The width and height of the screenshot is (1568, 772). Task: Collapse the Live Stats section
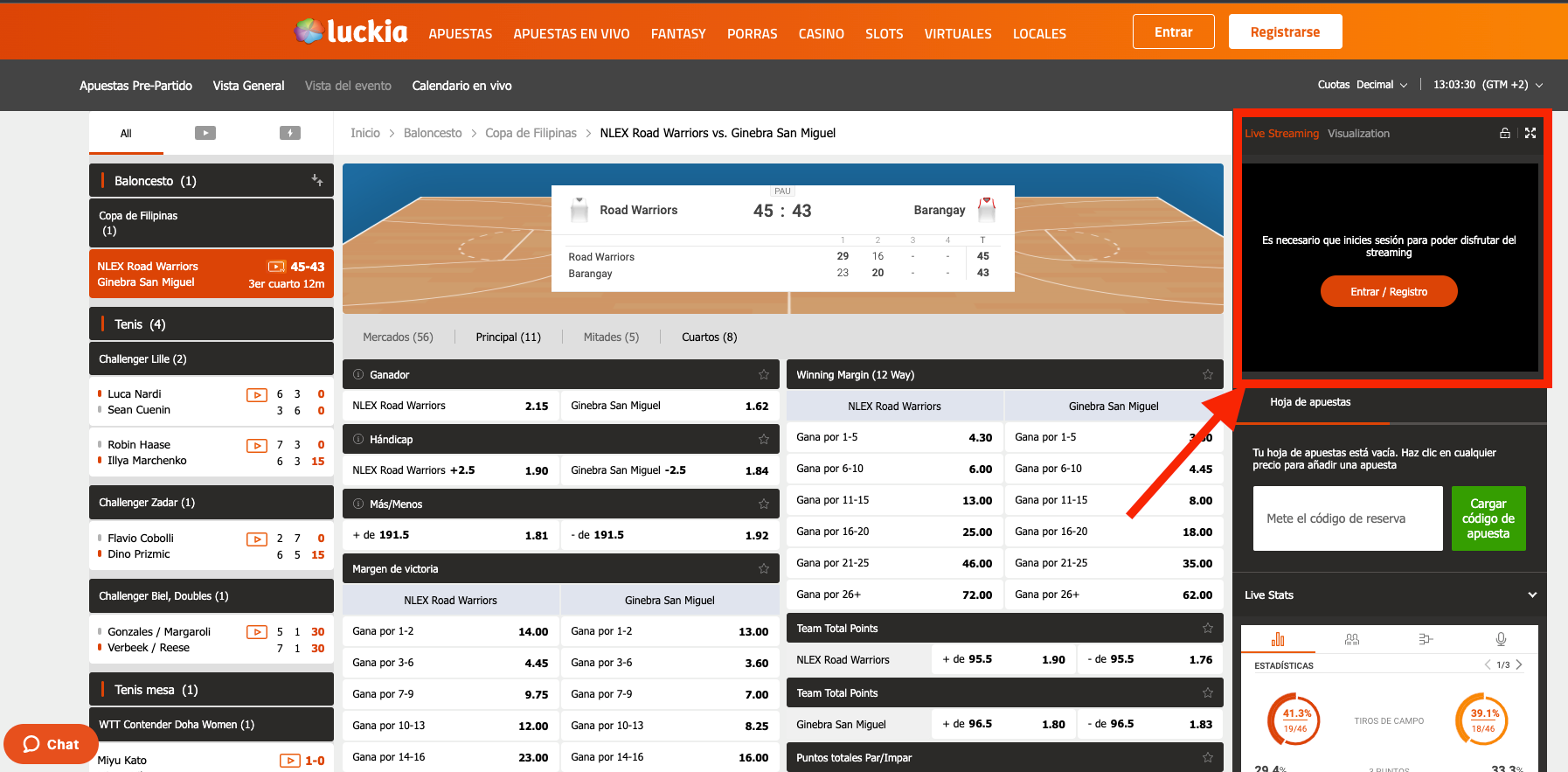pos(1532,595)
